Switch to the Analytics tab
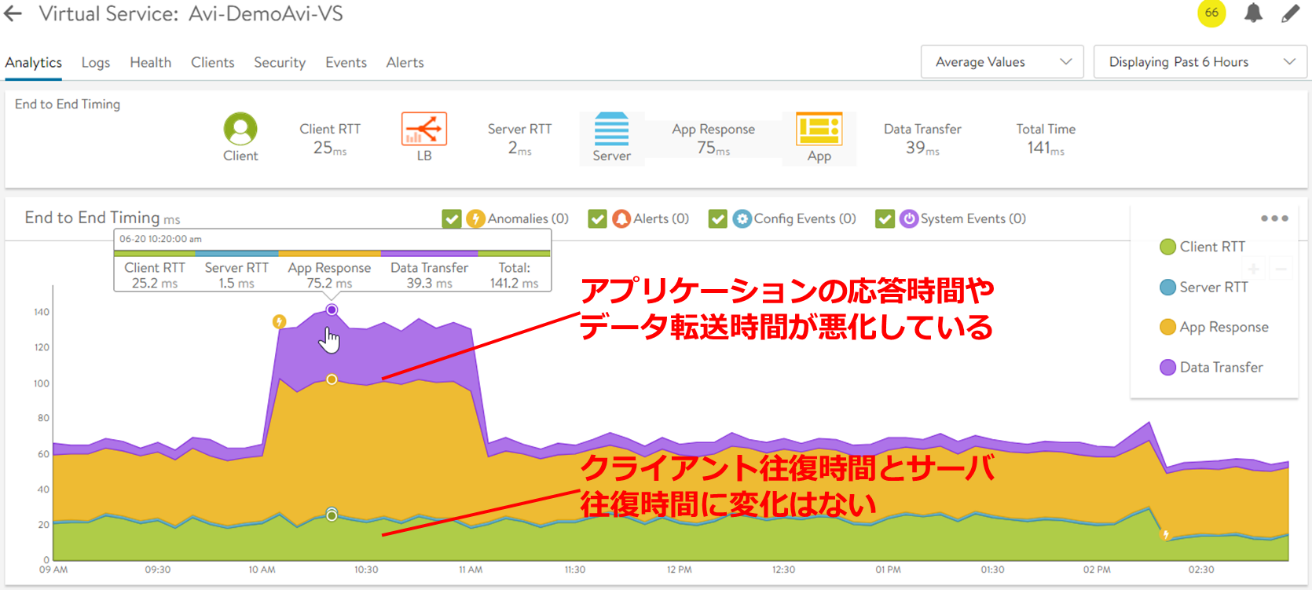 tap(33, 62)
